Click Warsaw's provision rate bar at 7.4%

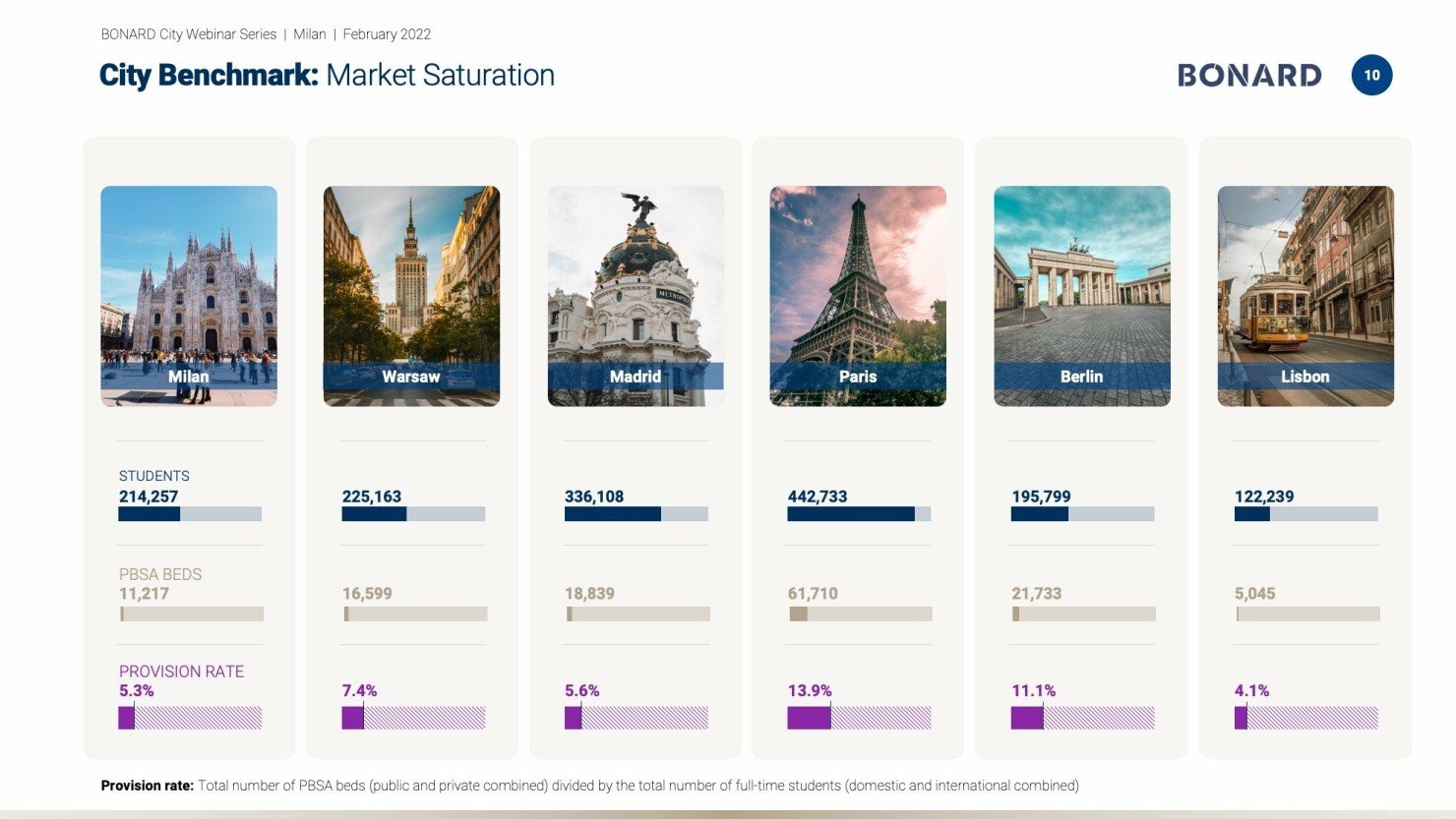click(413, 718)
